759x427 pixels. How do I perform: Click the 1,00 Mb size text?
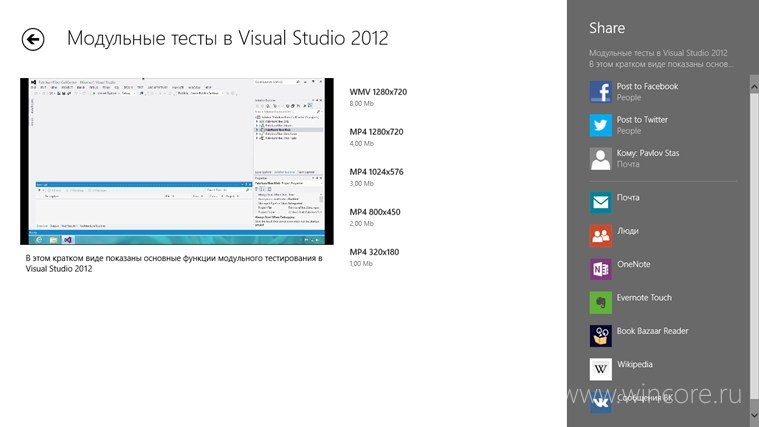click(361, 264)
